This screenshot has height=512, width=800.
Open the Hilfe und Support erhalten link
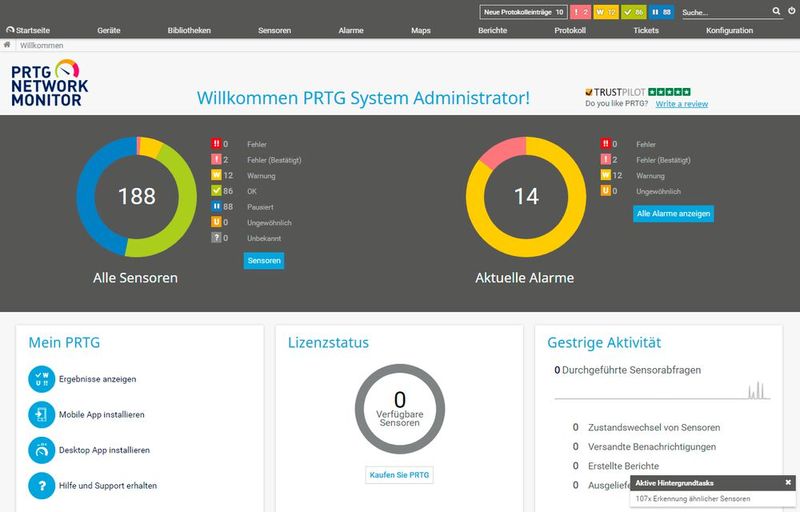click(x=108, y=485)
